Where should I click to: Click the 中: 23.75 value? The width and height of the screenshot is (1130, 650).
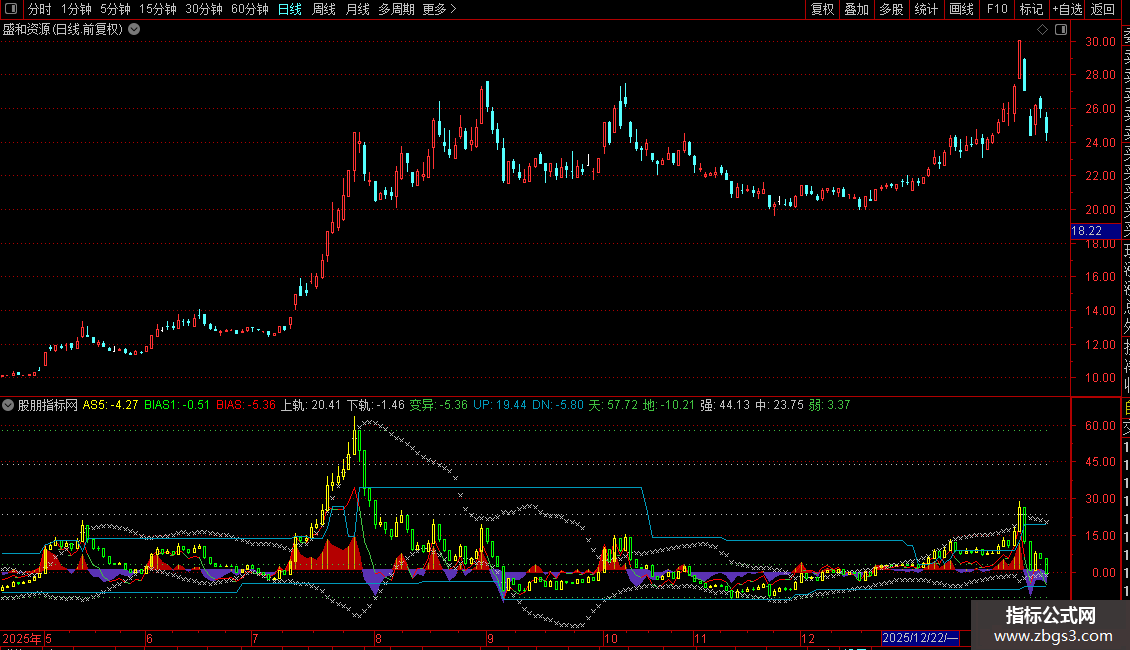[x=779, y=405]
